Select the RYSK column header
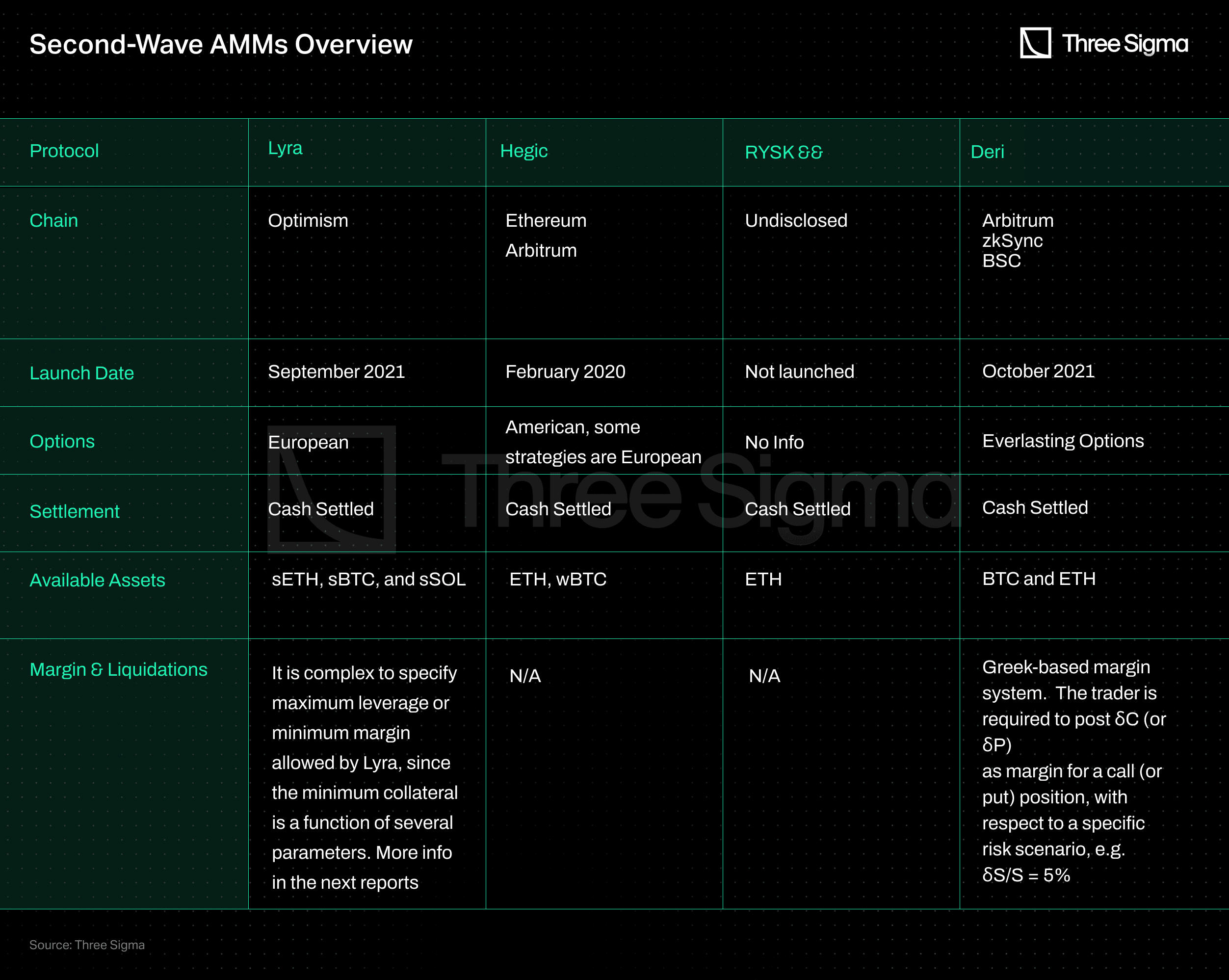This screenshot has height=980, width=1229. coord(783,152)
